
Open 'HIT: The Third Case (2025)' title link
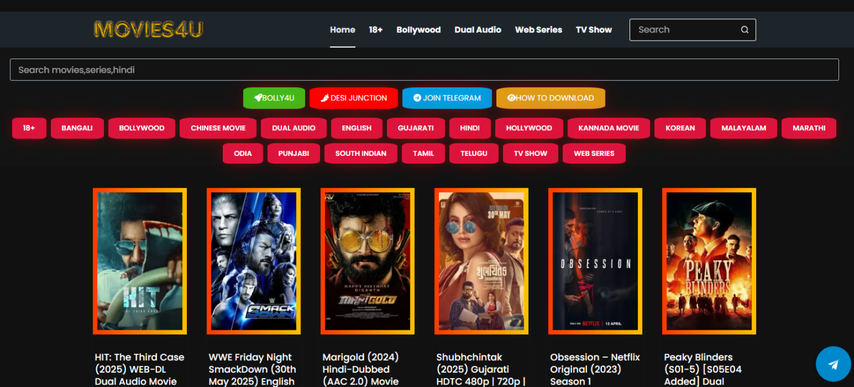(139, 370)
